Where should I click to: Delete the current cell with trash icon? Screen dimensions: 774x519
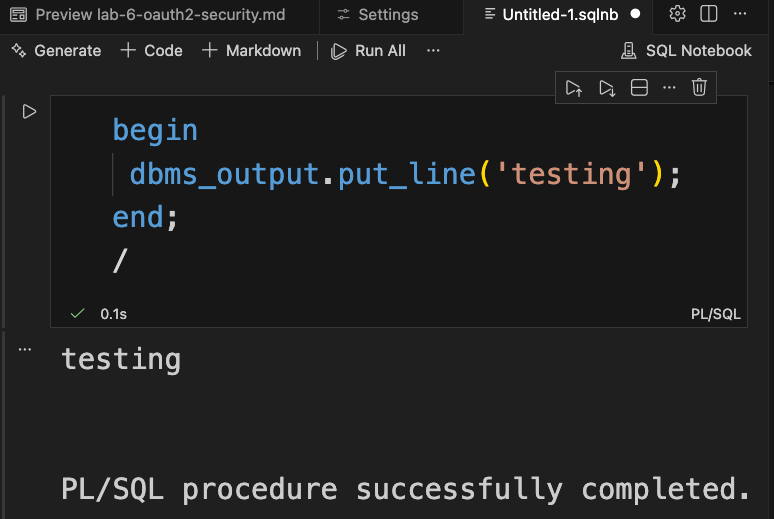700,88
